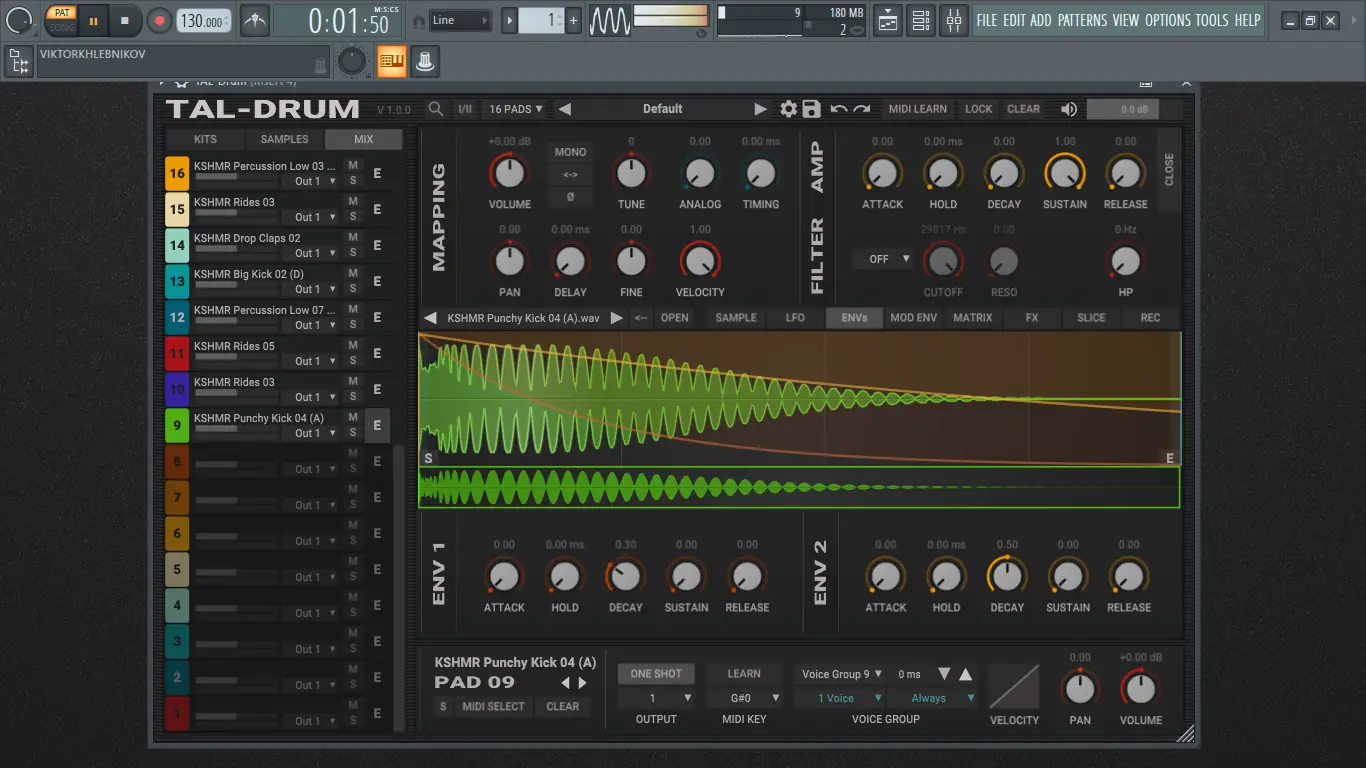The width and height of the screenshot is (1366, 768).
Task: Click the FL Studio record button
Action: (x=159, y=20)
